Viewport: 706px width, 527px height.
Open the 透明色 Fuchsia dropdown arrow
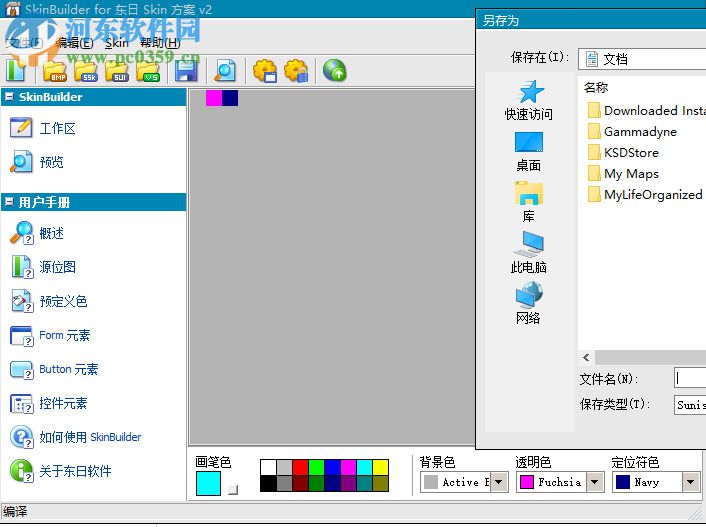(x=594, y=482)
